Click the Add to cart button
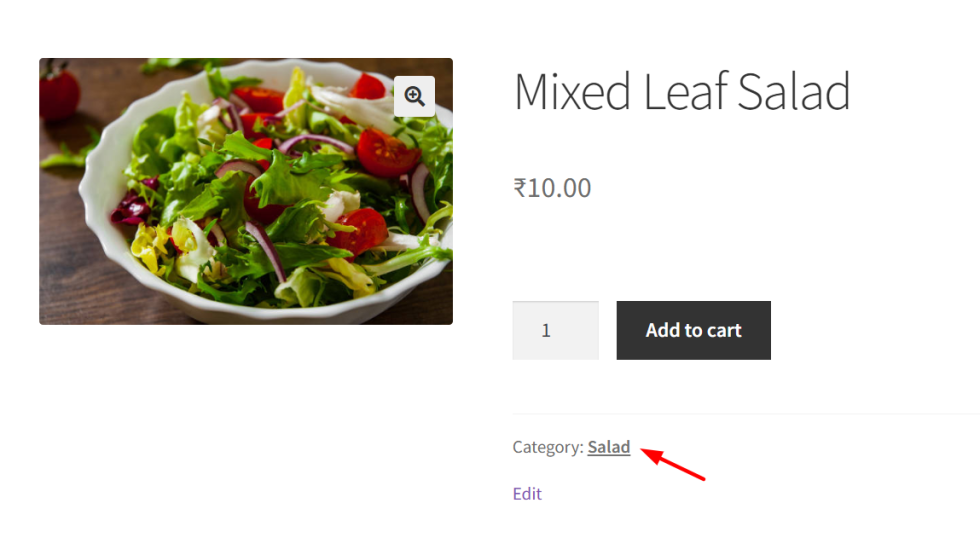Viewport: 980px width, 538px height. [x=693, y=330]
